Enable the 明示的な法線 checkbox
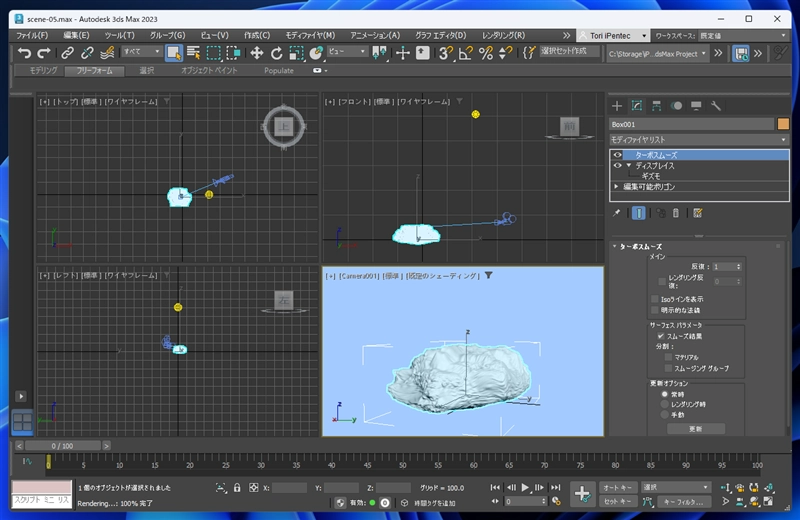Screen dimensions: 800x520 (655, 310)
